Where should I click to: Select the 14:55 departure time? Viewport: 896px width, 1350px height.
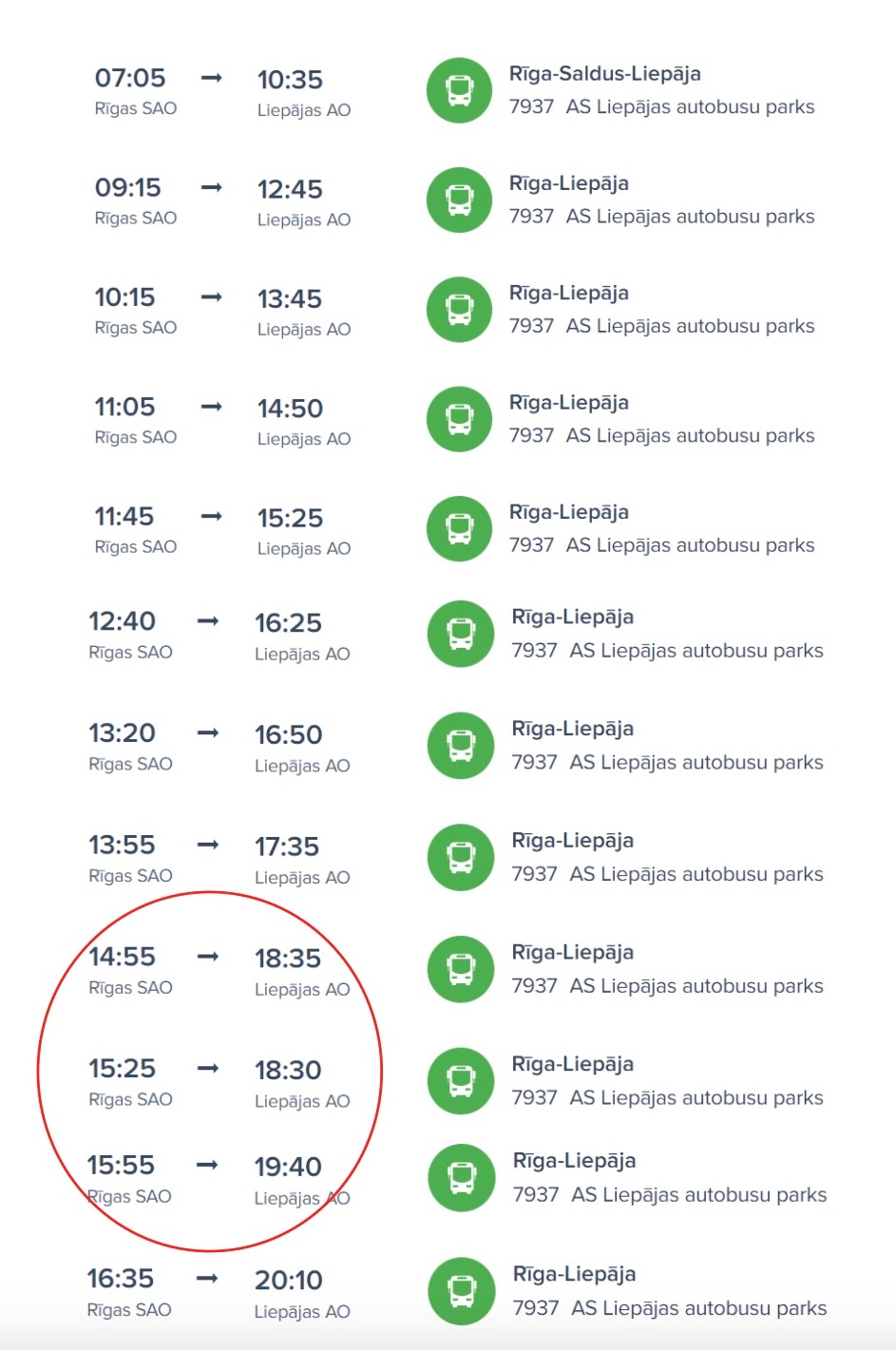coord(122,957)
